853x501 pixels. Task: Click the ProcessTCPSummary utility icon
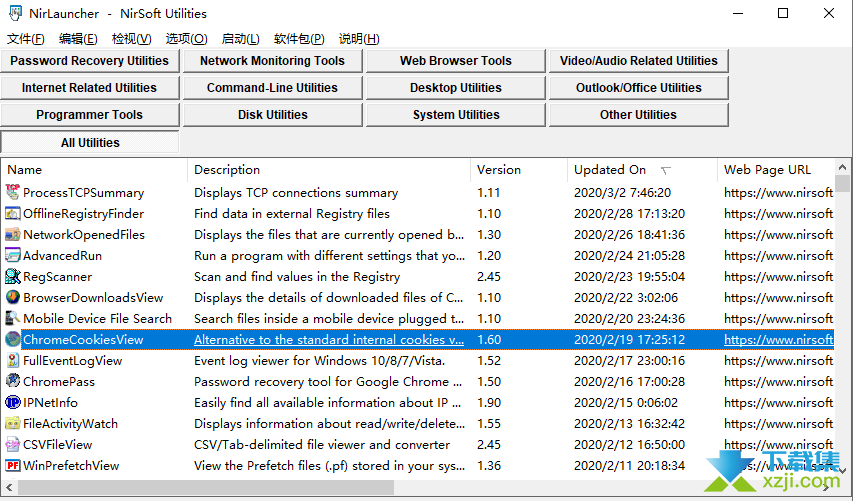point(13,193)
